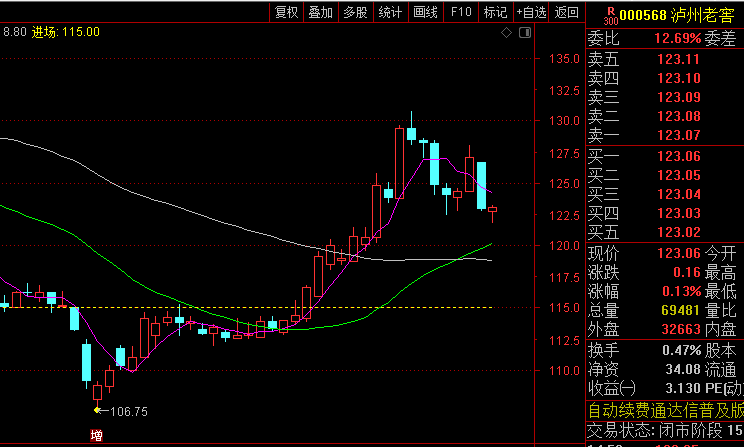Image resolution: width=744 pixels, height=447 pixels.
Task: Click the 增 marker below the chart
Action: [96, 435]
